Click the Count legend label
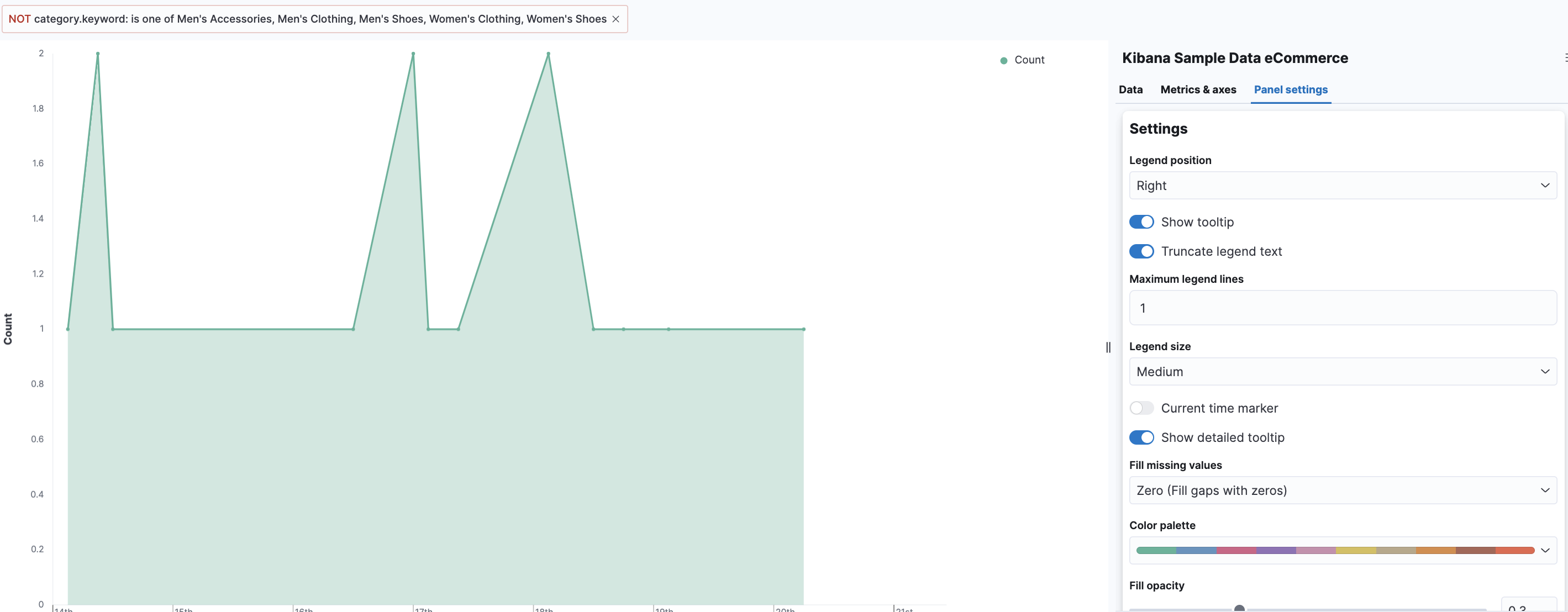Screen dimensions: 1568x612 point(1029,60)
